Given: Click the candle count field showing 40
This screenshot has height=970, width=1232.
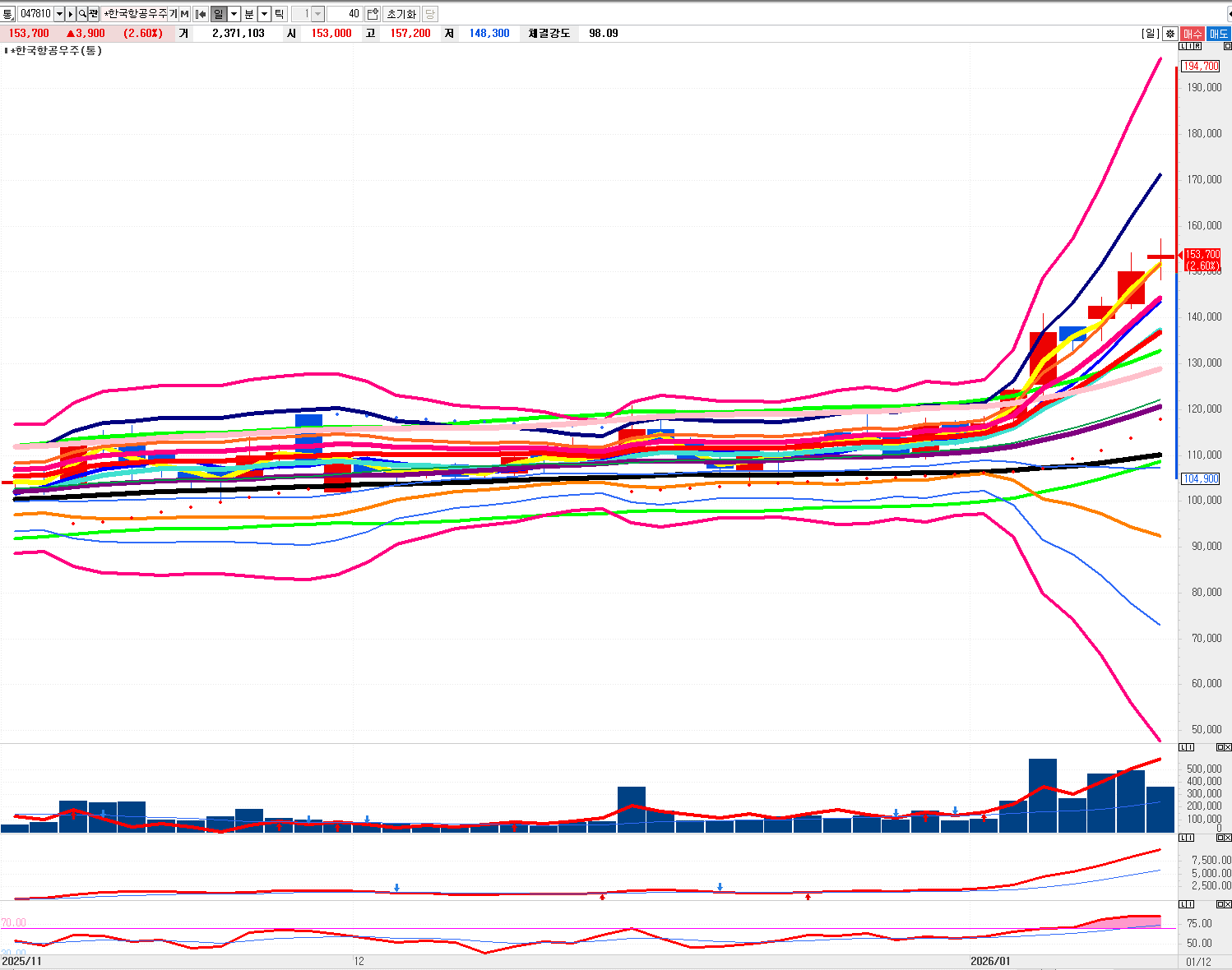Looking at the screenshot, I should point(345,14).
